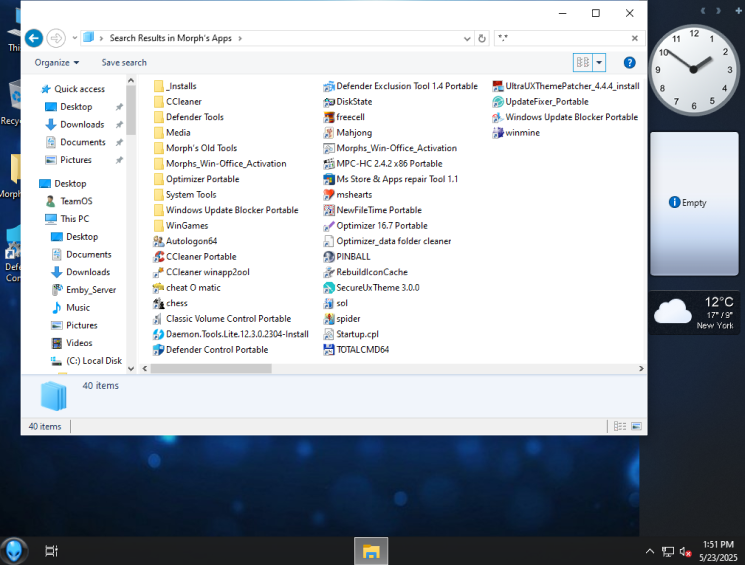Select the Mahjong icon
745x565 pixels.
tap(329, 133)
